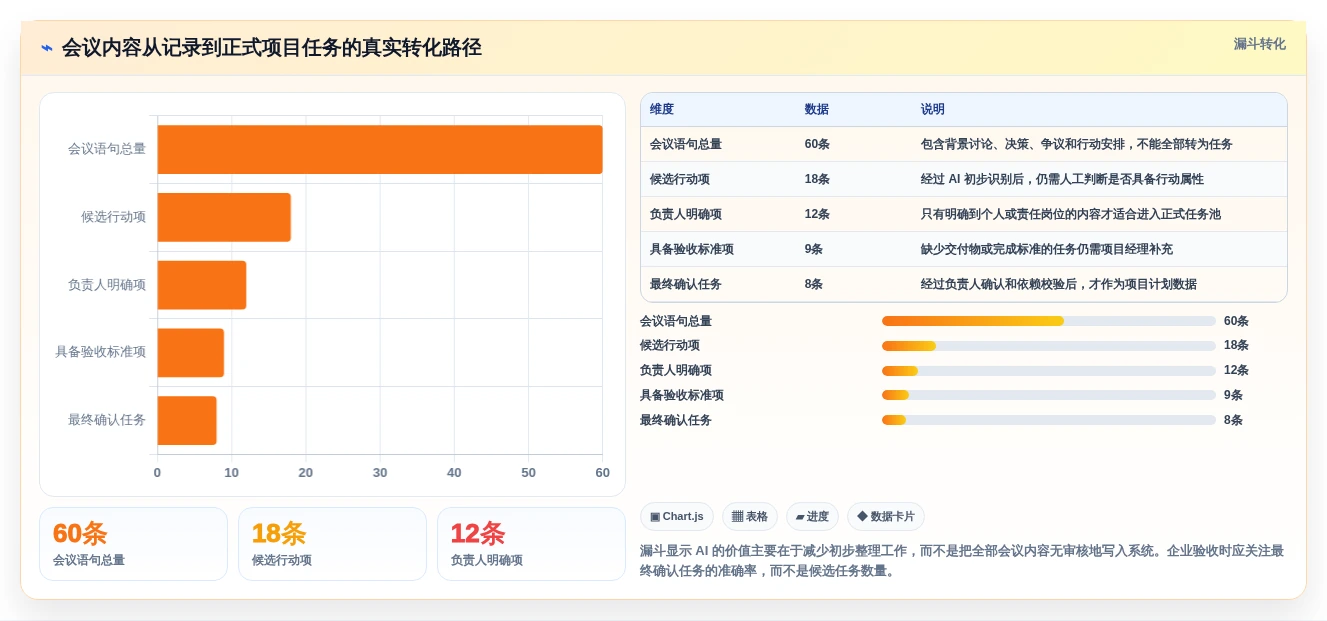Click the 最终确认任务 progress bar
This screenshot has height=621, width=1327.
pyautogui.click(x=1049, y=420)
